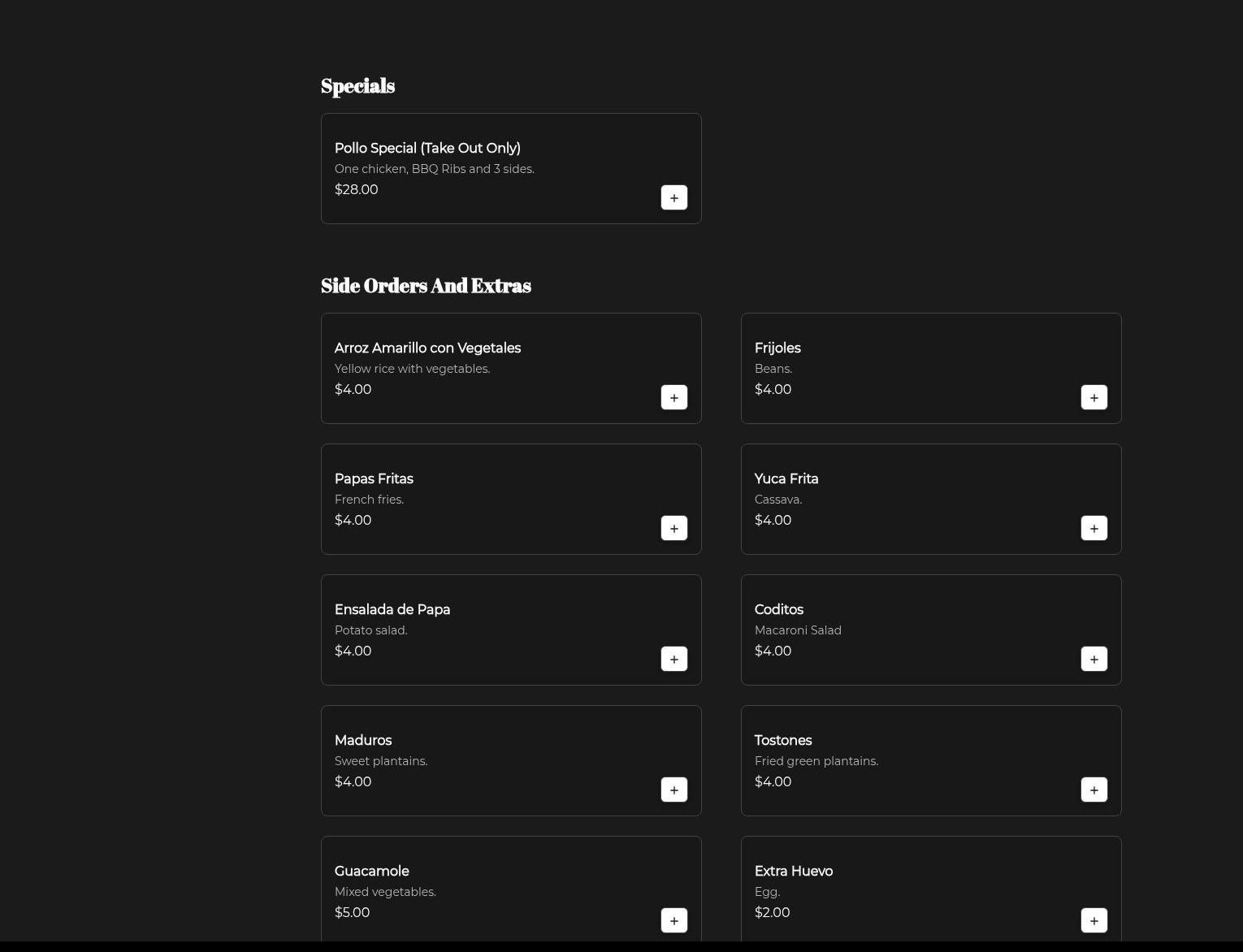Tap the plus icon beside Coditos
This screenshot has width=1243, height=952.
coord(1094,659)
